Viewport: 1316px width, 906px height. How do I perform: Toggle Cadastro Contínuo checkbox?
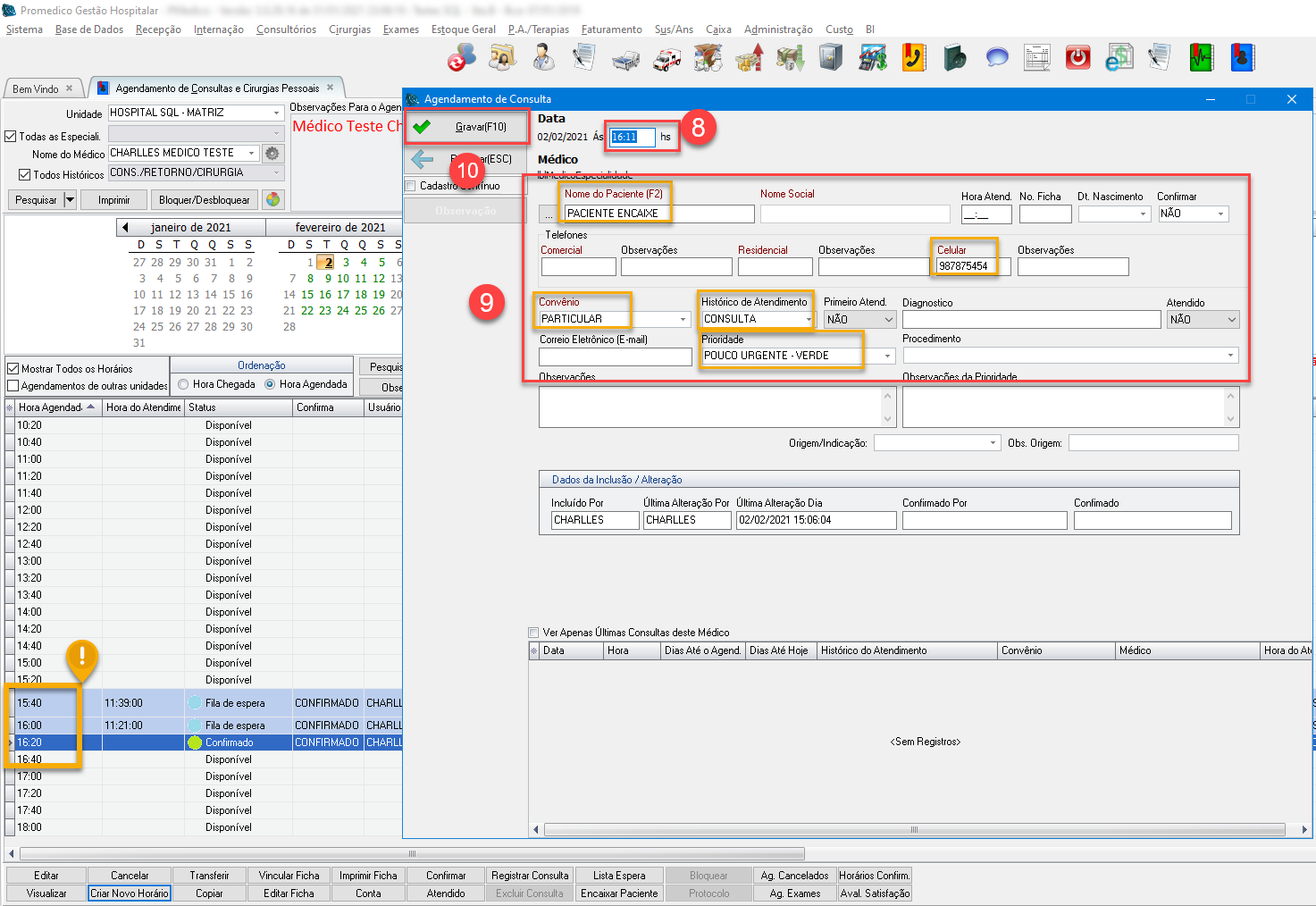[411, 186]
